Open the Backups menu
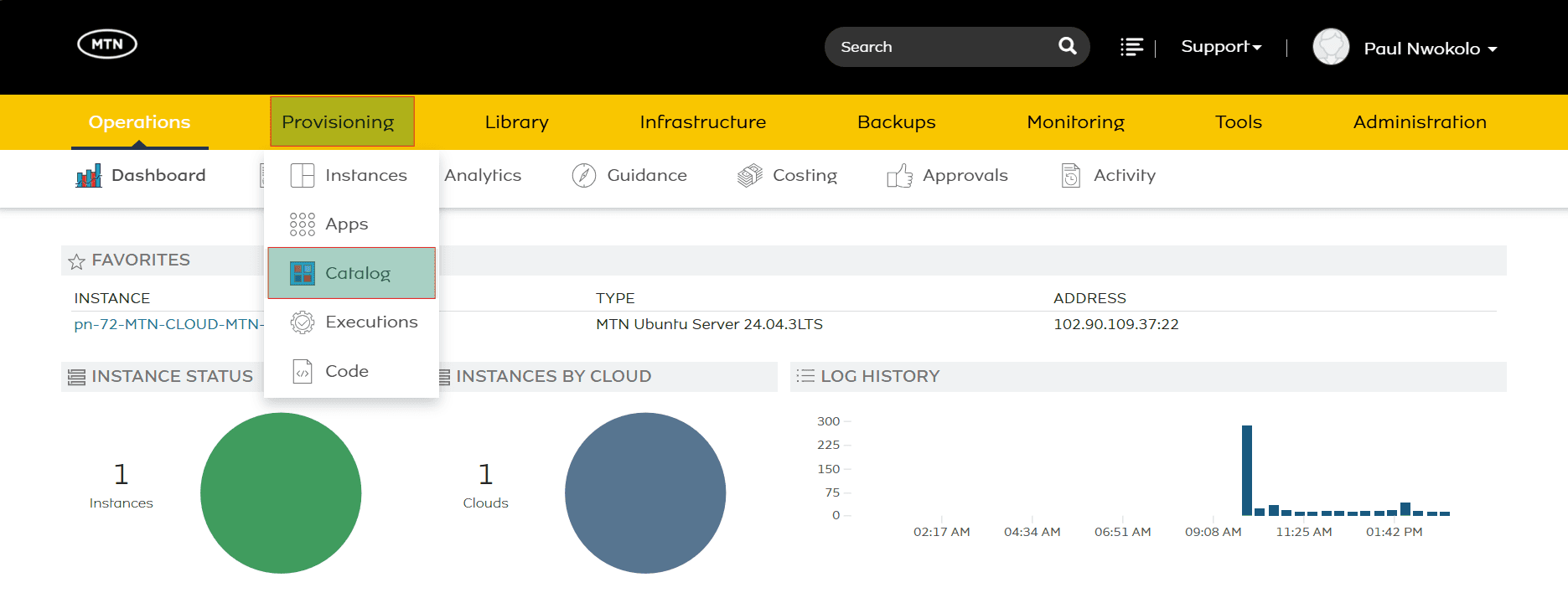Screen dimensions: 1568x598 point(897,122)
